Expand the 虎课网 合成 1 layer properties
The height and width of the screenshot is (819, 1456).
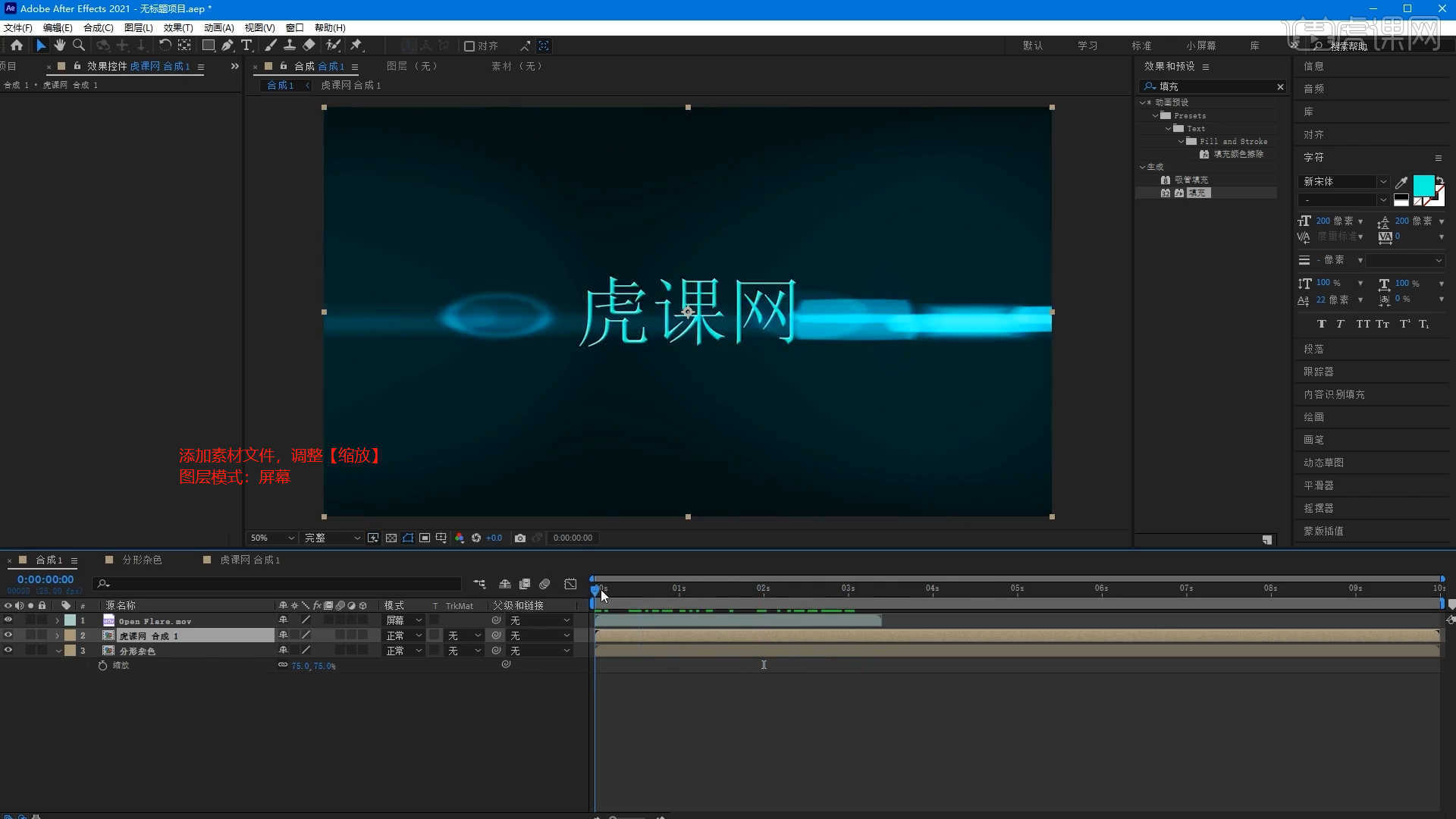[x=58, y=635]
